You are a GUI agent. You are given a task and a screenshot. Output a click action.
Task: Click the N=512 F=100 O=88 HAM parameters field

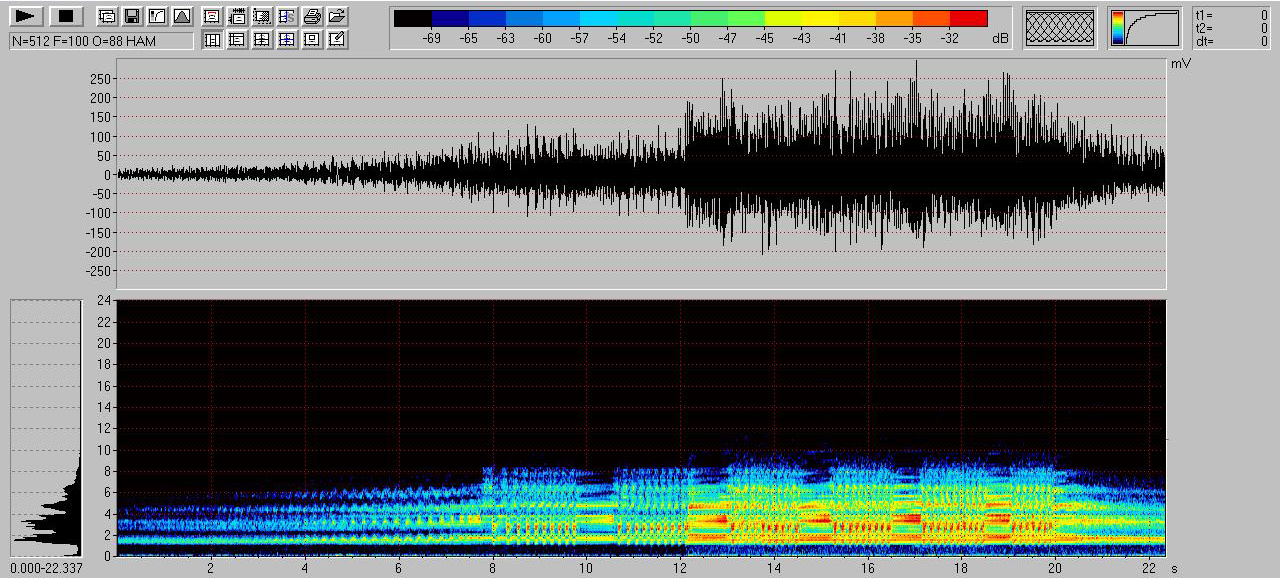[101, 41]
